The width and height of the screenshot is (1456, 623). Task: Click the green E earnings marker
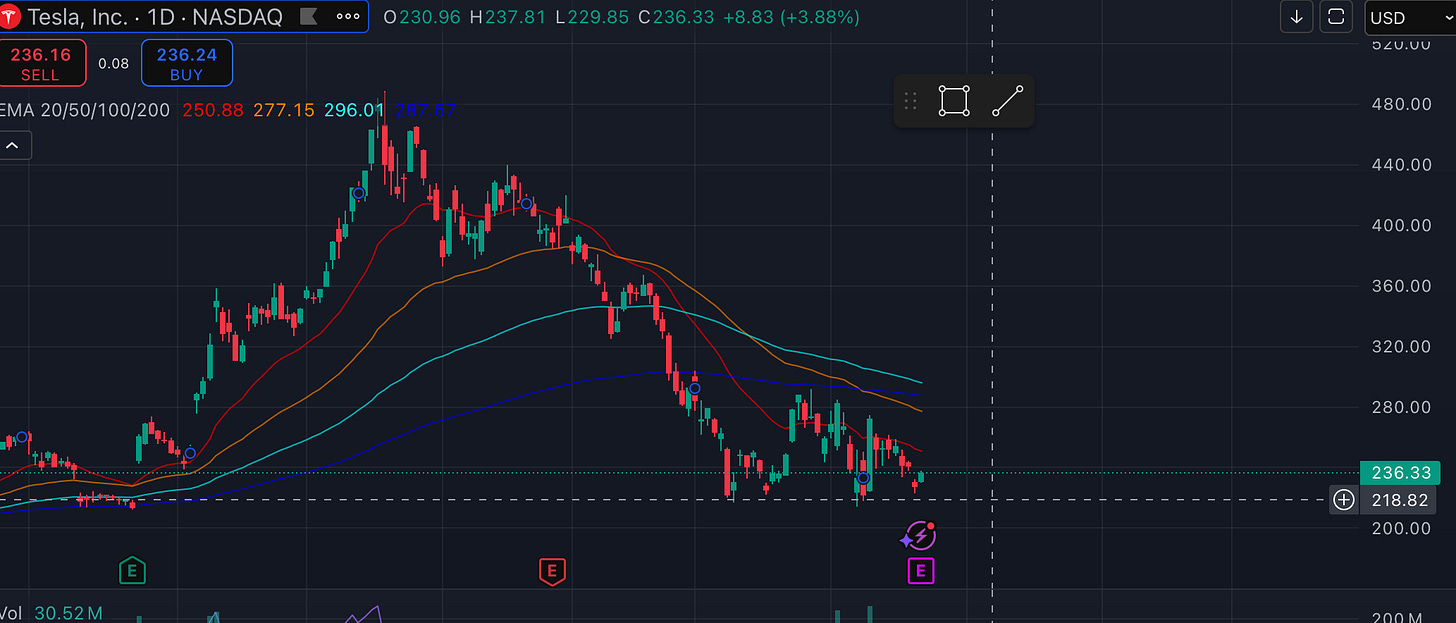coord(131,571)
